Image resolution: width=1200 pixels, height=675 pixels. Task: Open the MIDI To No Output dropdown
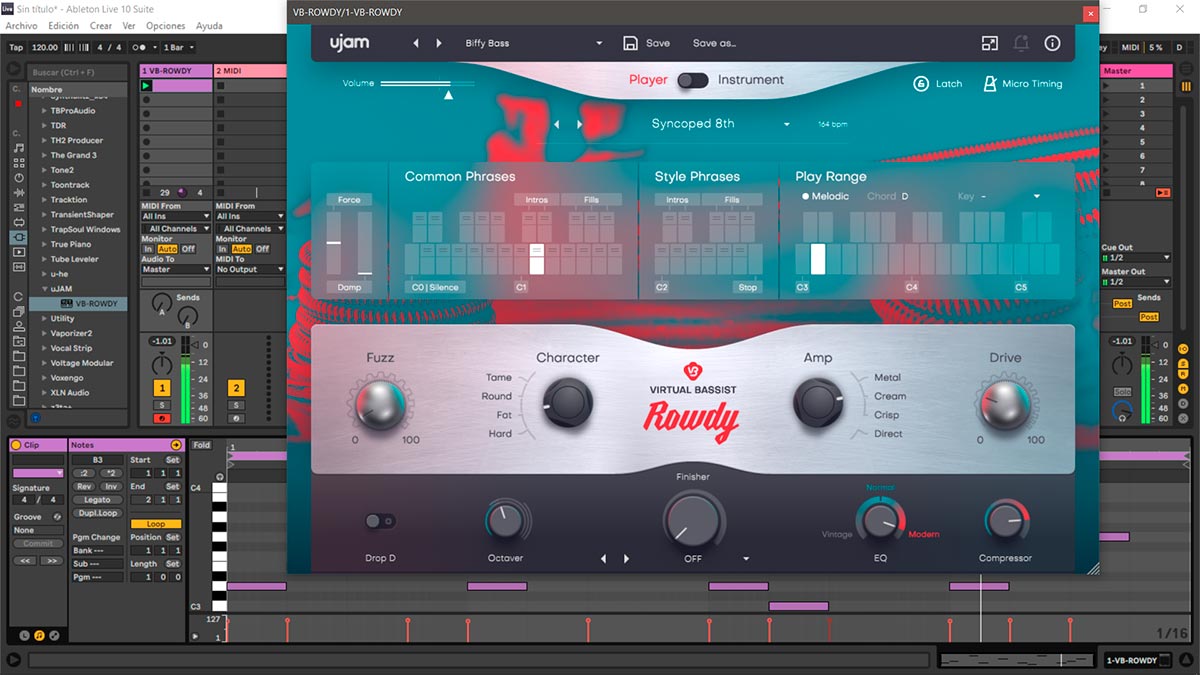coord(250,269)
